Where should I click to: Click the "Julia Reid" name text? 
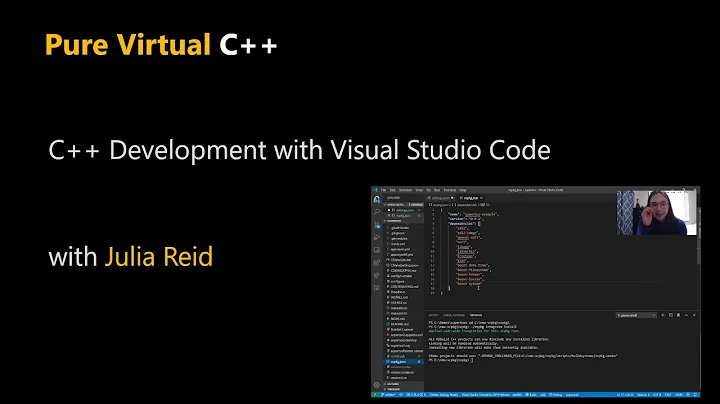pyautogui.click(x=159, y=256)
